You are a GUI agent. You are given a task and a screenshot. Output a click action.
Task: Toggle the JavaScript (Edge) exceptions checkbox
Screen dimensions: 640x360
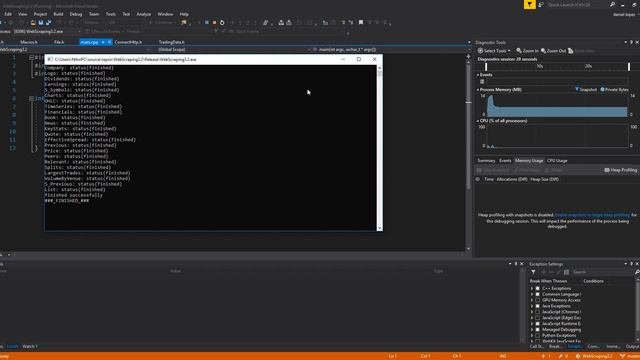point(538,318)
